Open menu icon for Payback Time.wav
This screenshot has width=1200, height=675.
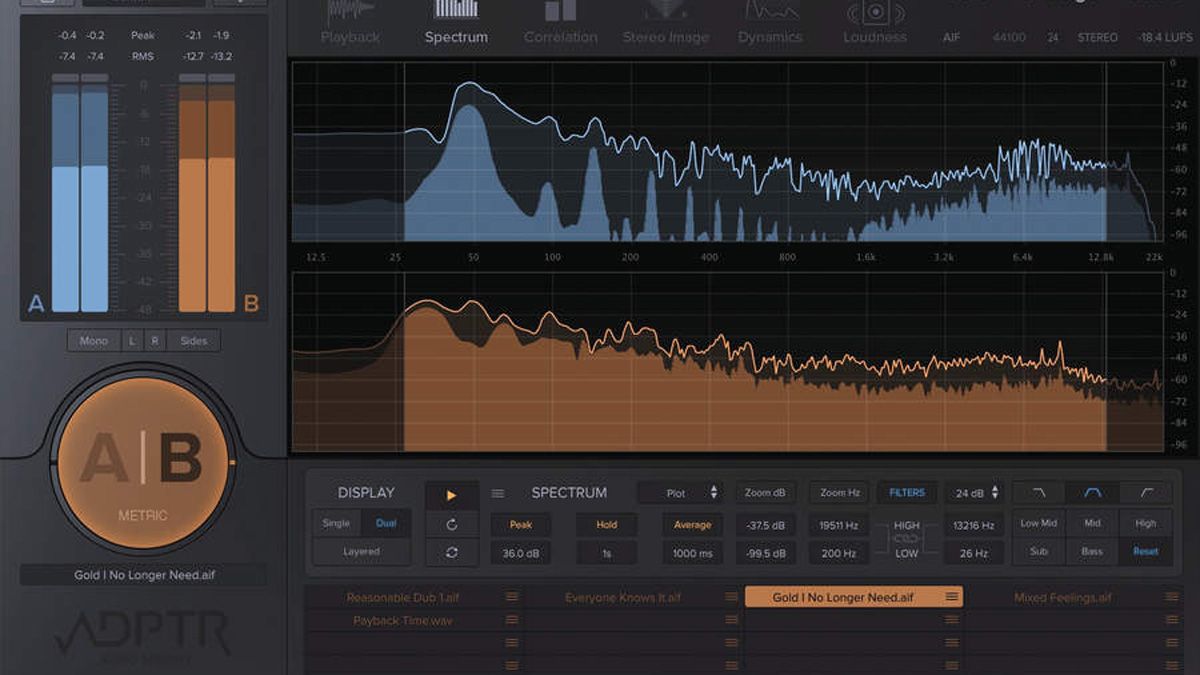click(x=512, y=621)
